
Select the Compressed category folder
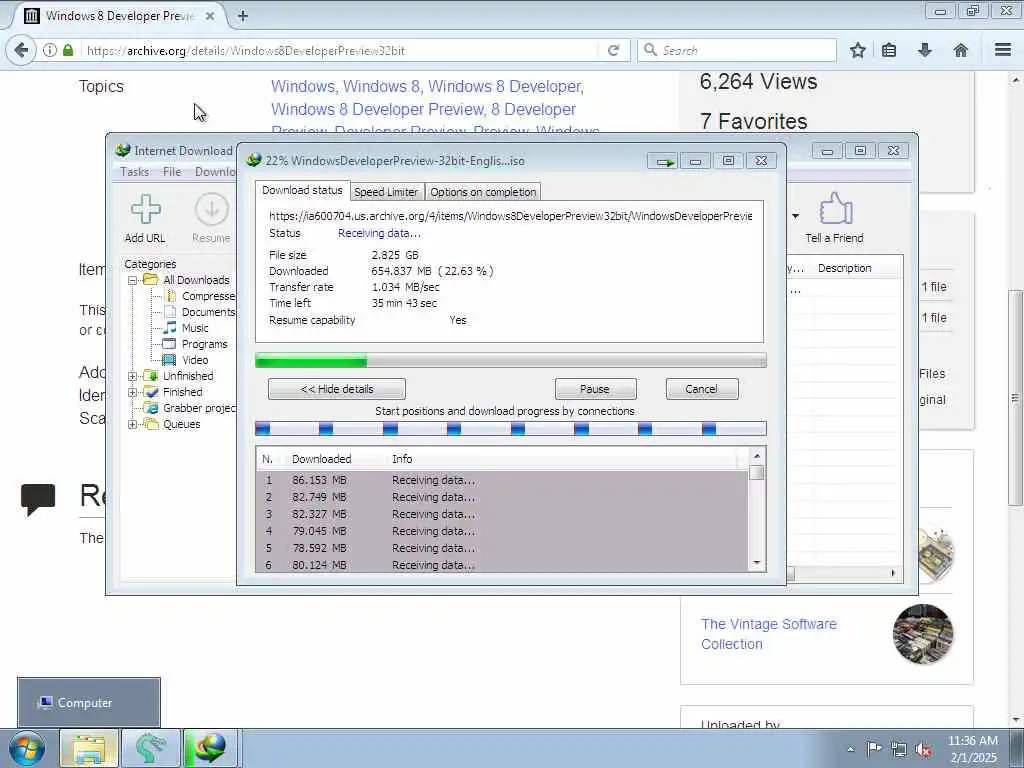click(x=199, y=296)
